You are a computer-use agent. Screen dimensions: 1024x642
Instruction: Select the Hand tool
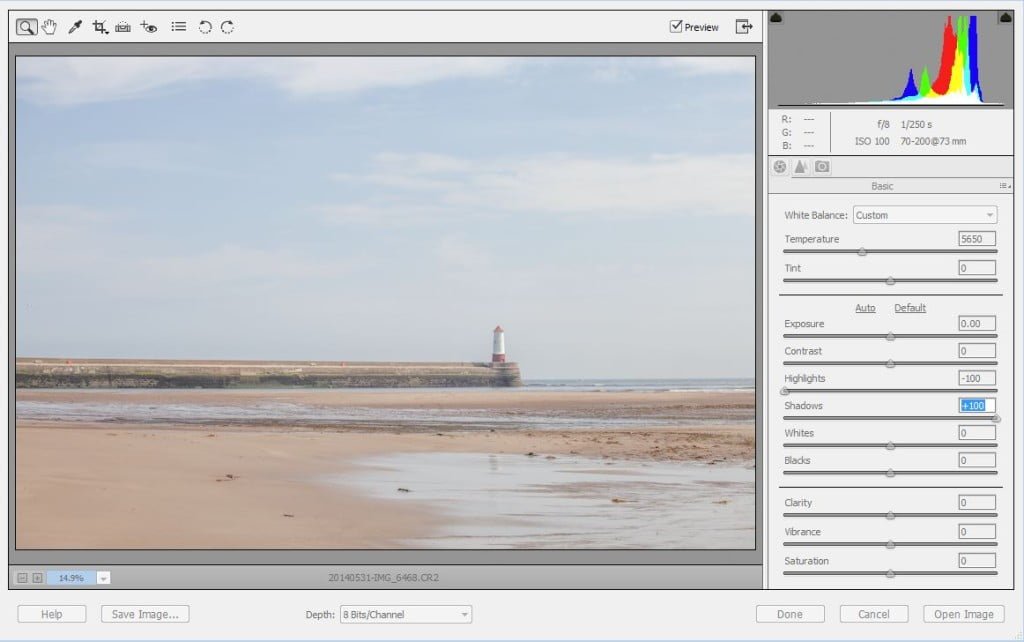click(x=50, y=27)
